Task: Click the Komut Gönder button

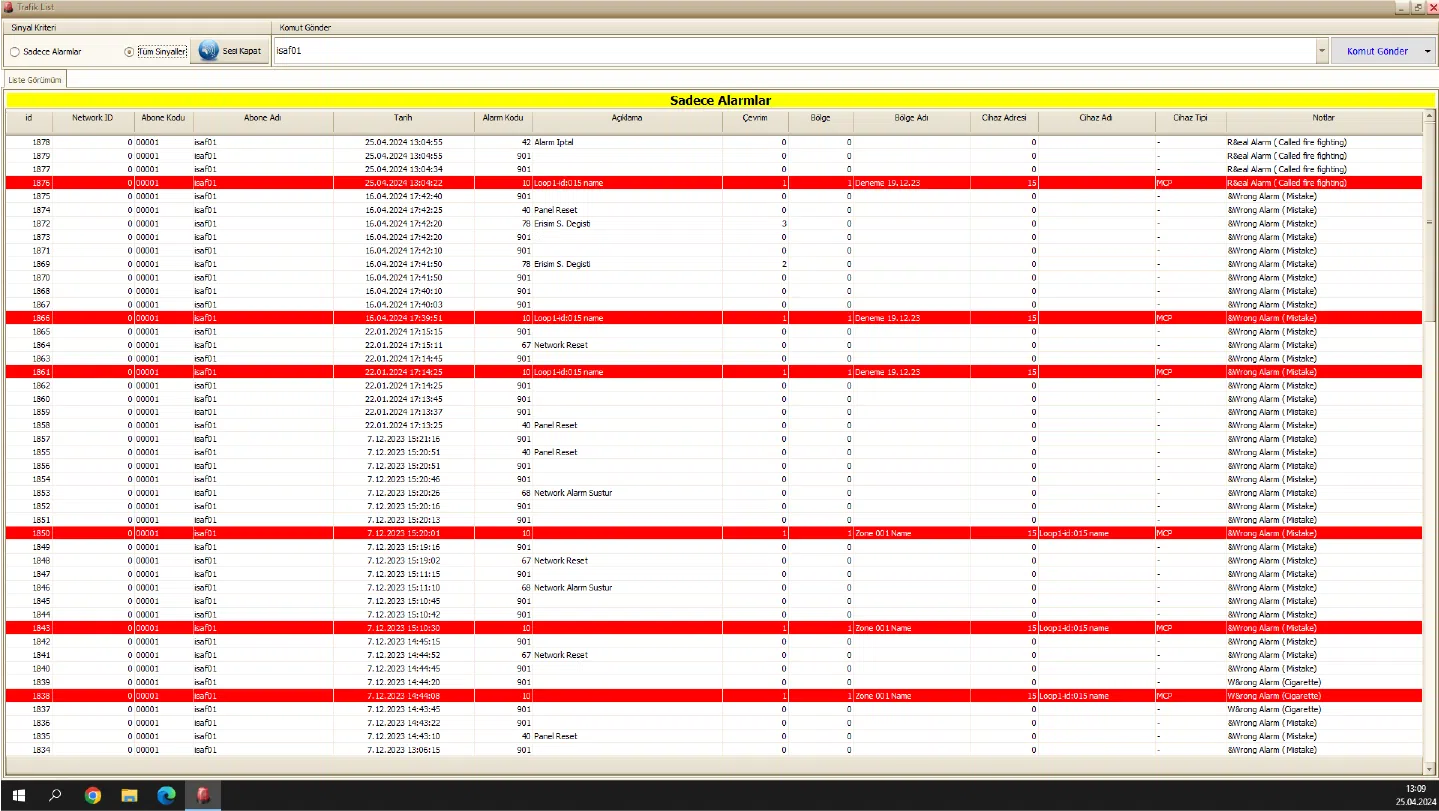Action: click(x=1376, y=51)
